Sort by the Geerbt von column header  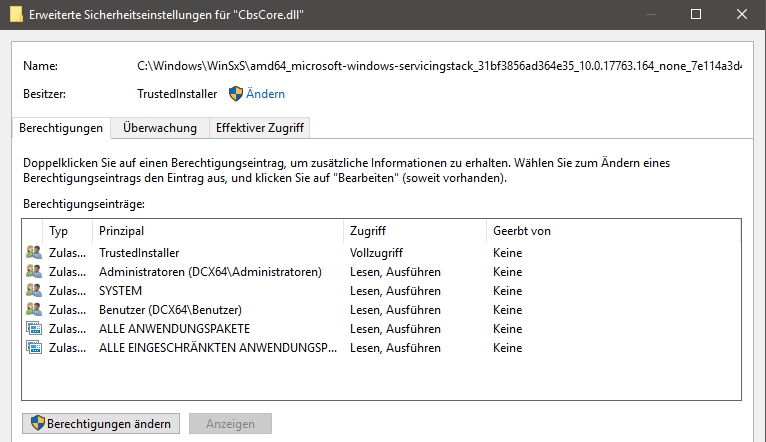[x=614, y=231]
